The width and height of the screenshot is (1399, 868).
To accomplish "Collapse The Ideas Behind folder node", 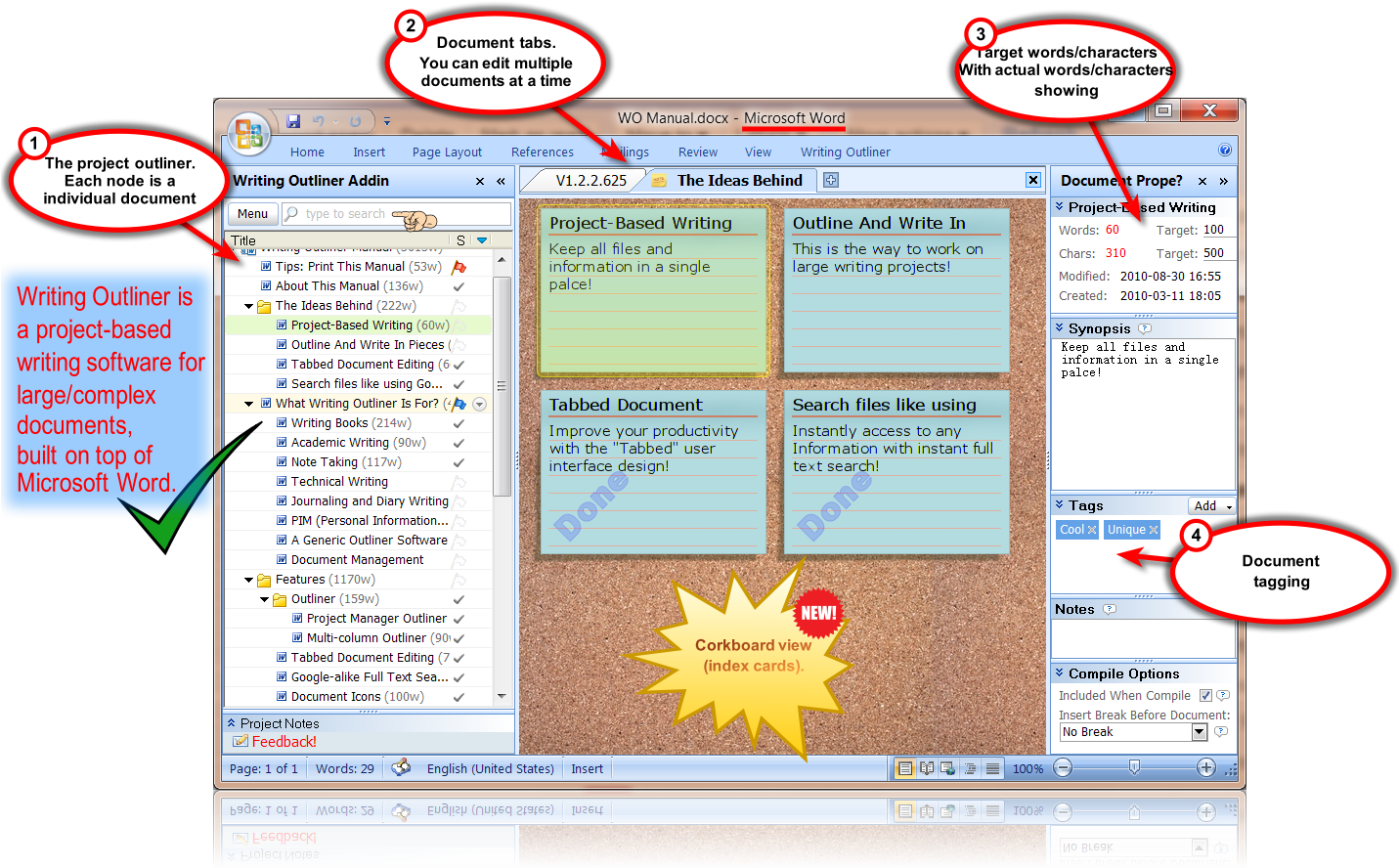I will [249, 306].
